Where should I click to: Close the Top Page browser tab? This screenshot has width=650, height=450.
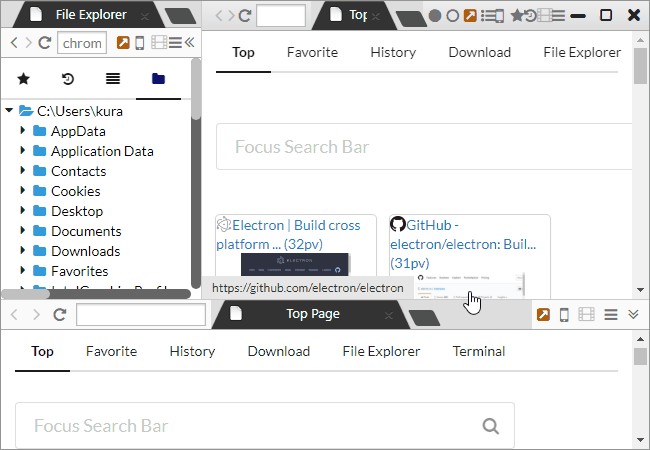coord(388,316)
